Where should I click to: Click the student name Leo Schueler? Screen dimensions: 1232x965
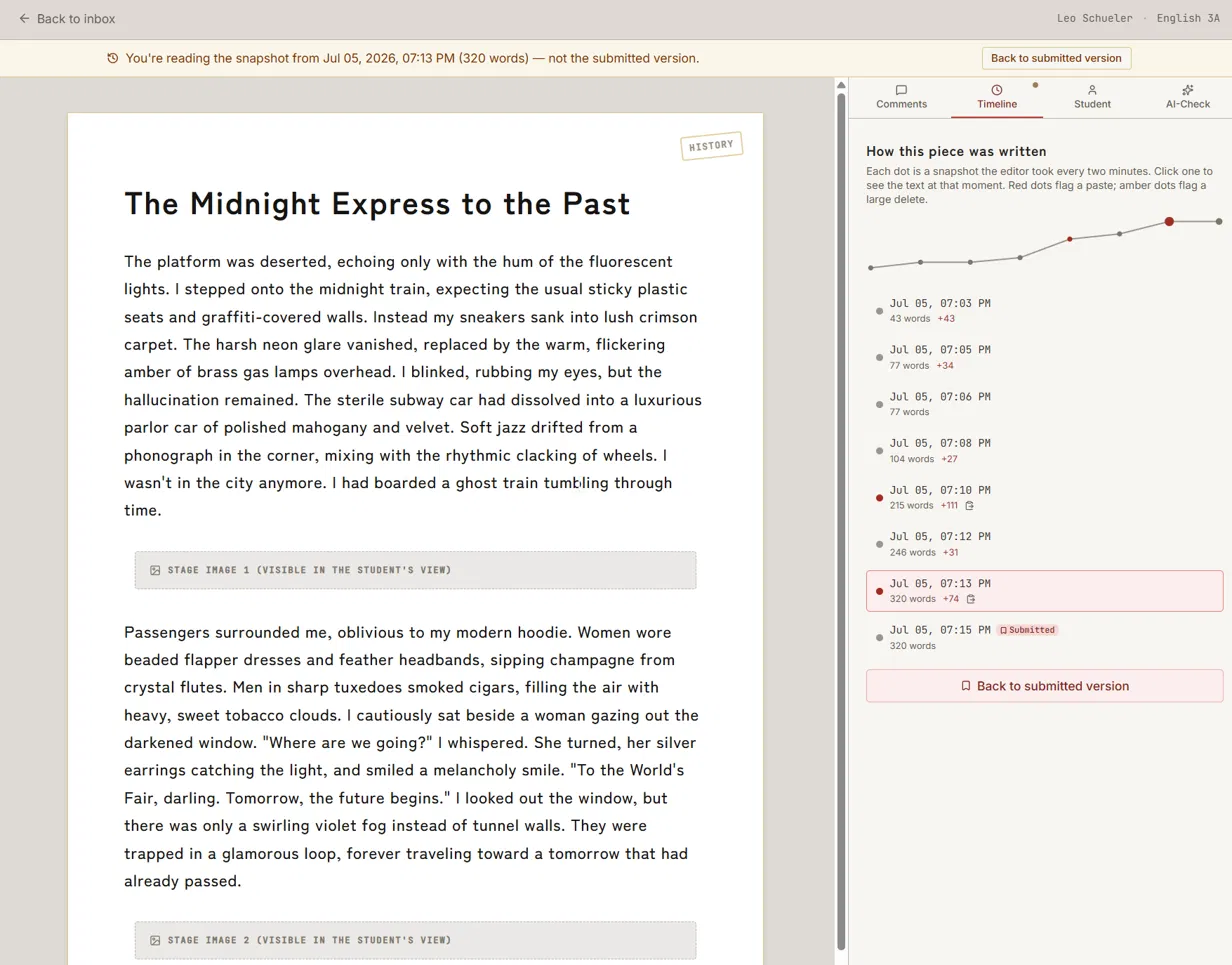point(1095,19)
